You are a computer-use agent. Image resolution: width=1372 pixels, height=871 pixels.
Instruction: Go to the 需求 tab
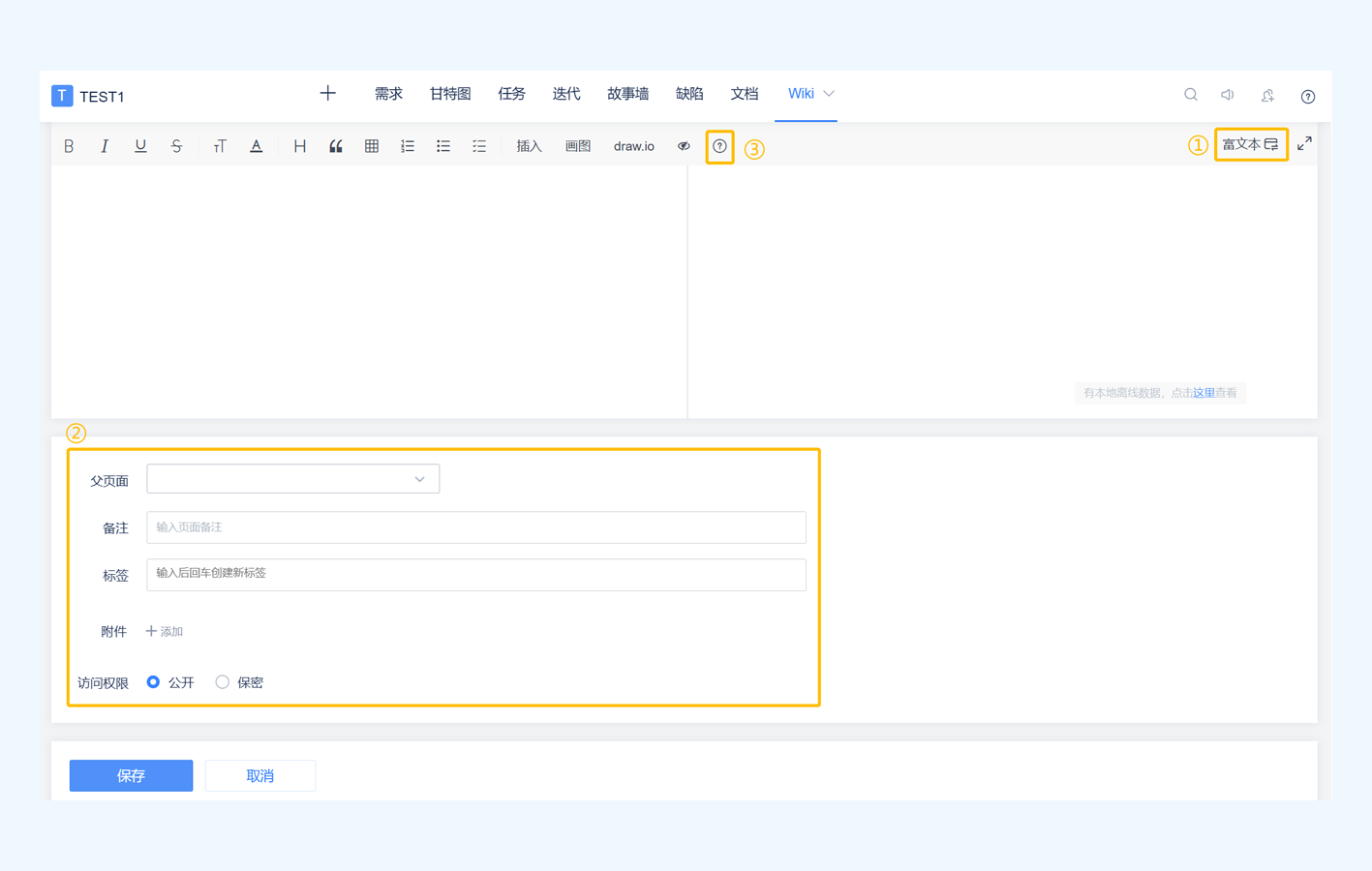[x=388, y=94]
